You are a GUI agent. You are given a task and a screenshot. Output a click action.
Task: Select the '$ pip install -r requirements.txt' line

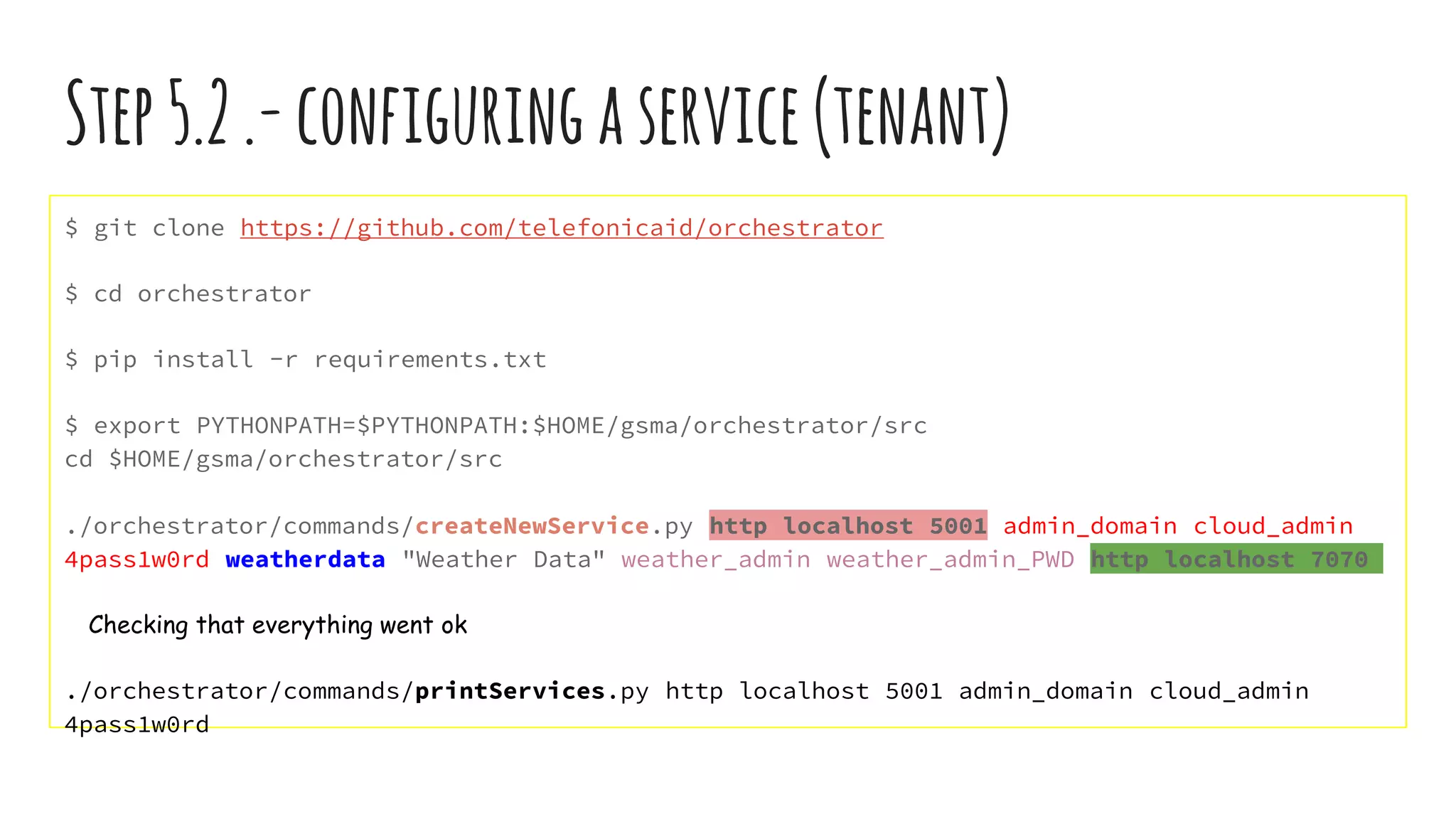pos(306,360)
